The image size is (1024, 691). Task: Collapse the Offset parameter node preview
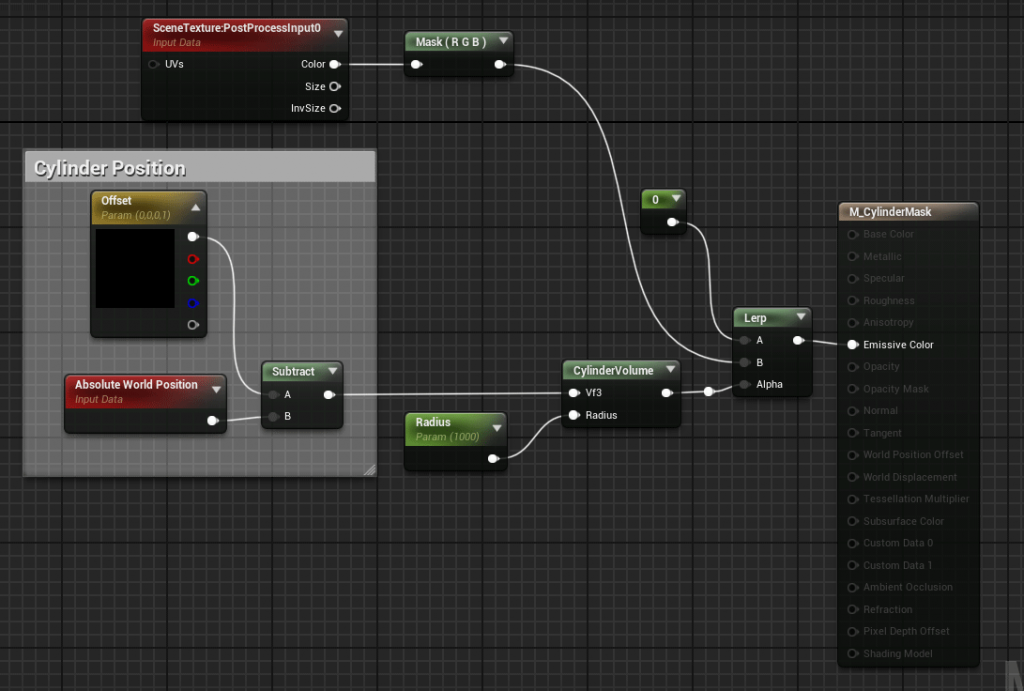coord(196,207)
